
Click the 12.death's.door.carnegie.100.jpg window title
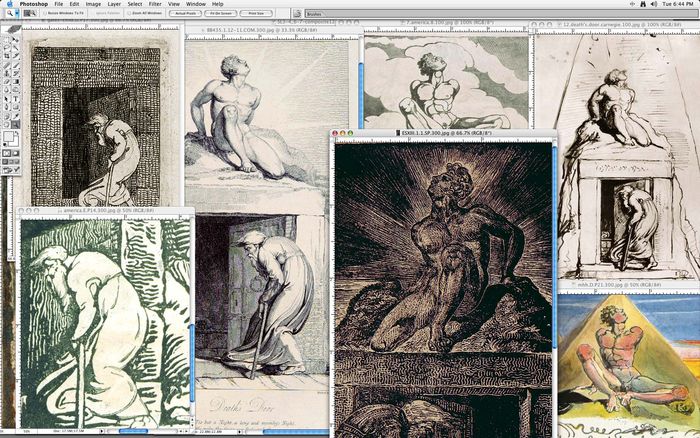621,25
